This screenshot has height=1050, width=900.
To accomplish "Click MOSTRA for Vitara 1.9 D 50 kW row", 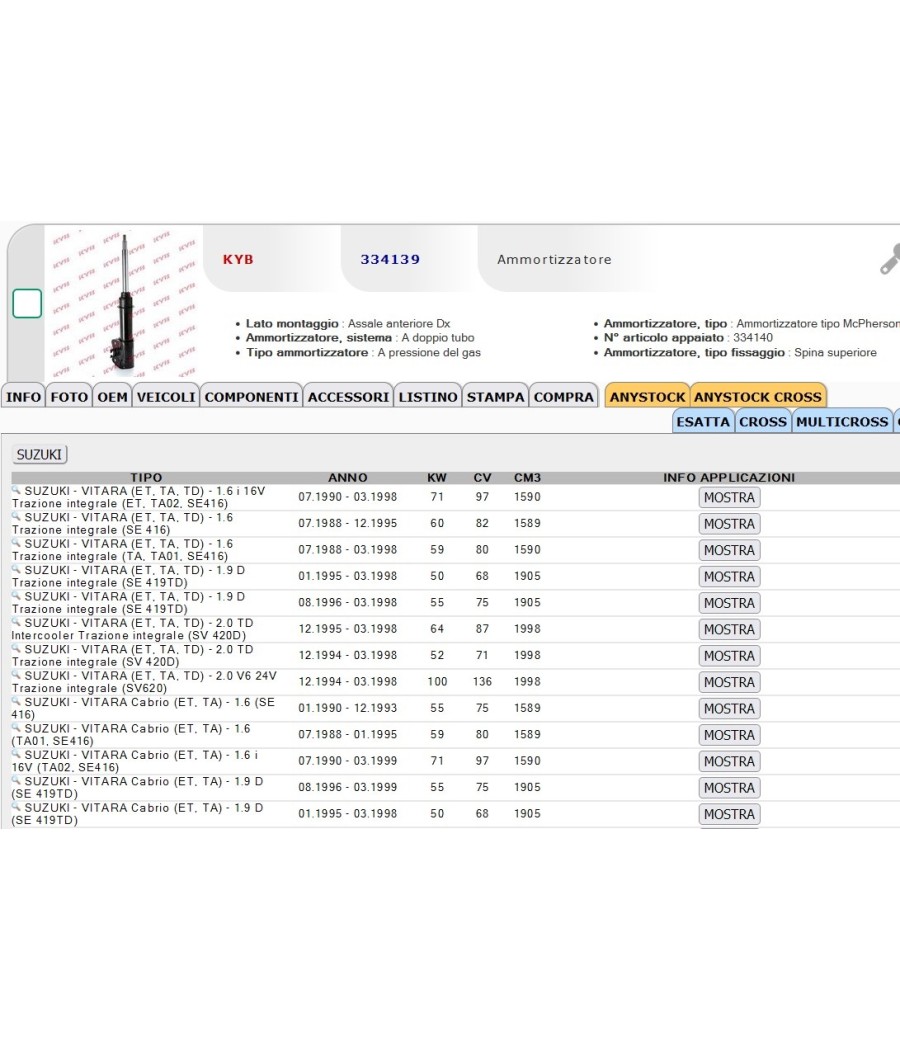I will tap(729, 577).
